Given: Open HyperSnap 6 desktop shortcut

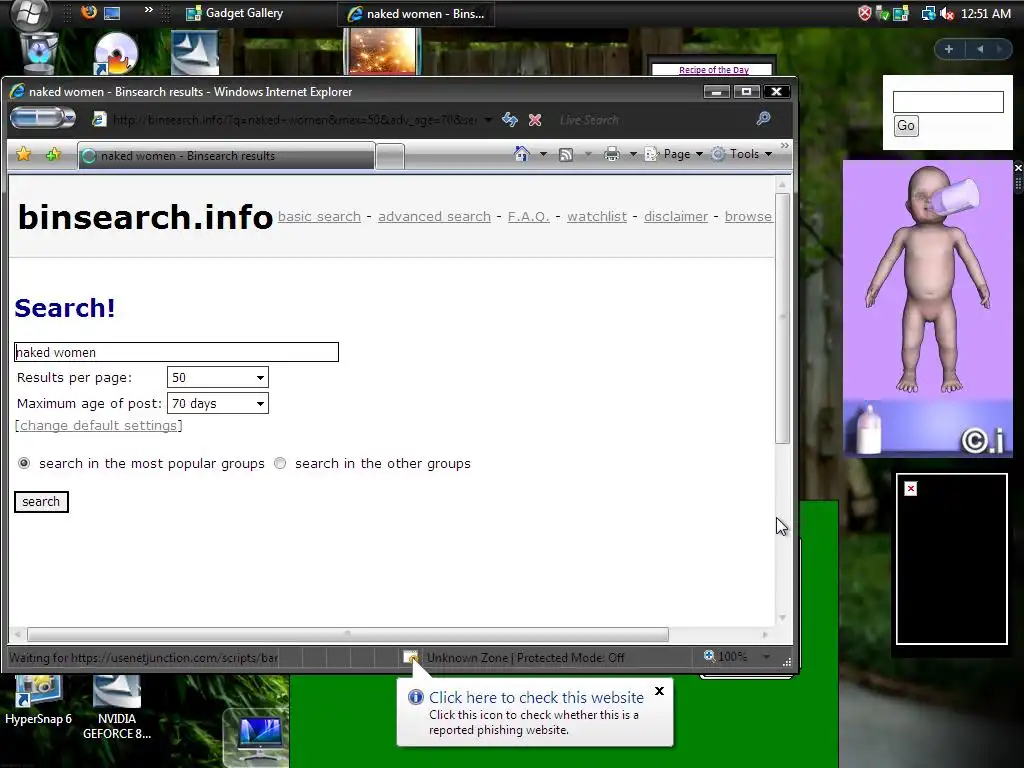Looking at the screenshot, I should (39, 701).
